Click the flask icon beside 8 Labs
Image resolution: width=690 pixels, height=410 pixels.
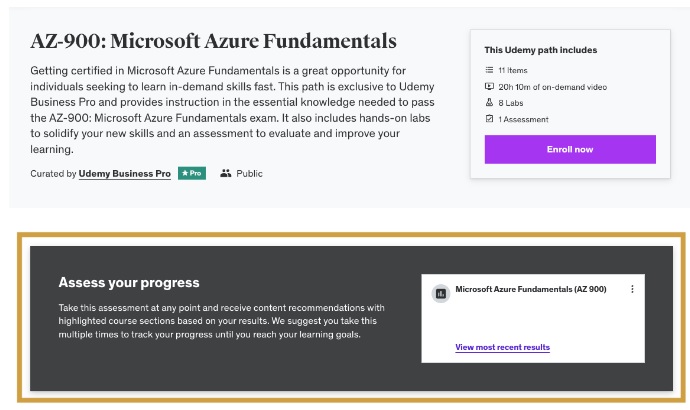pos(489,103)
